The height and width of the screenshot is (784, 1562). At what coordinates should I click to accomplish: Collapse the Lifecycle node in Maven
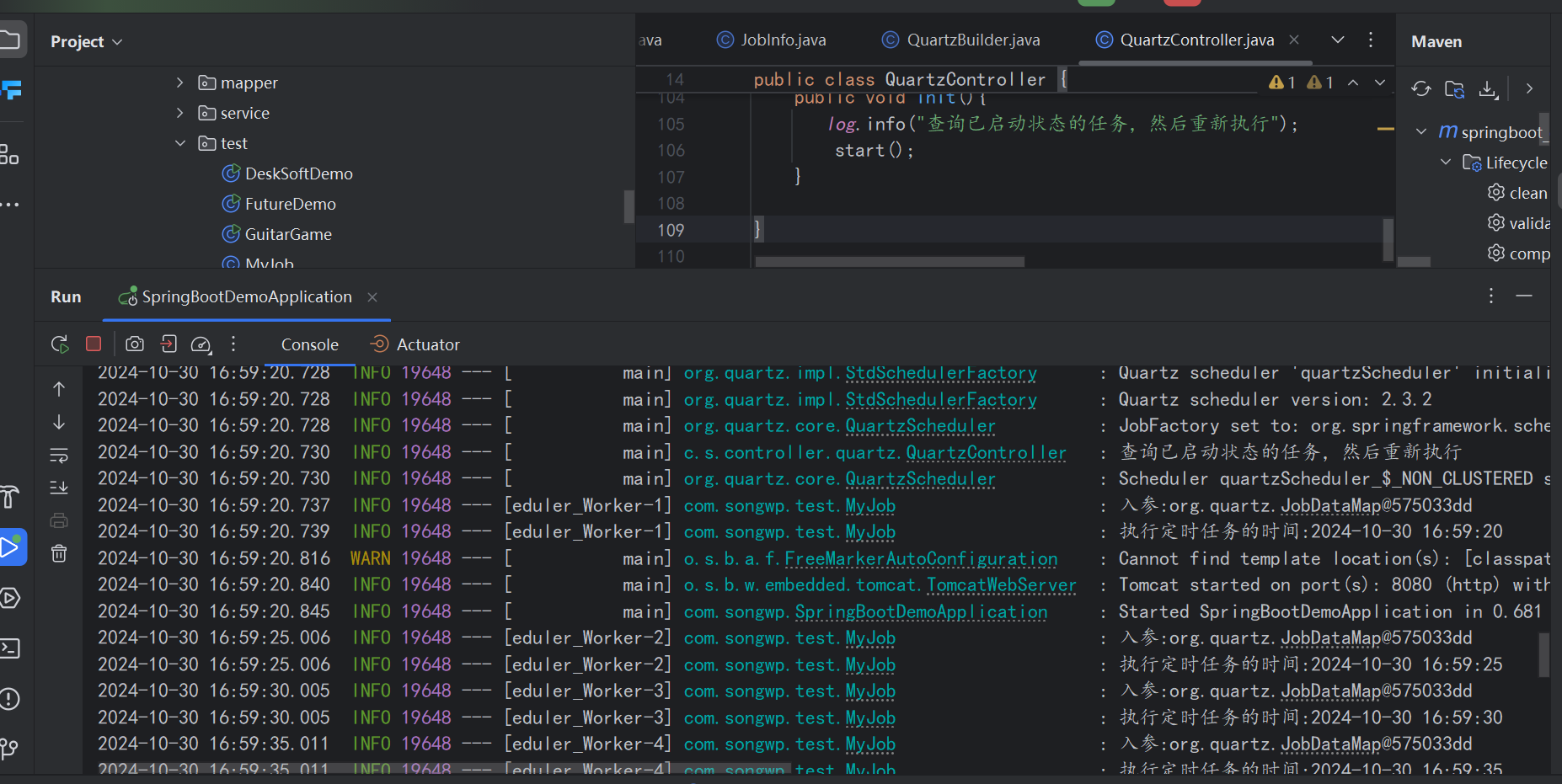[1446, 162]
